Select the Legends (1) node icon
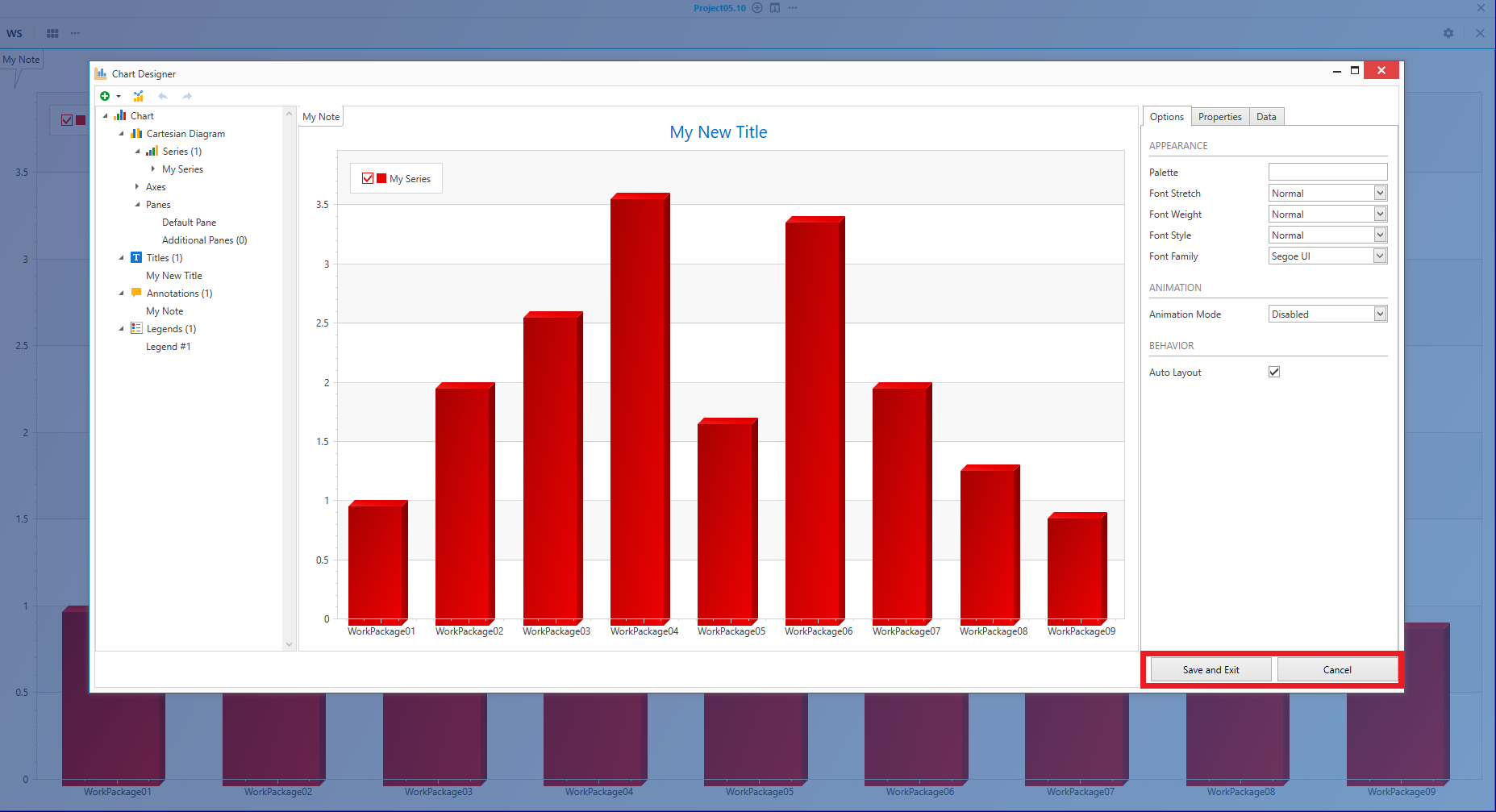 [136, 328]
